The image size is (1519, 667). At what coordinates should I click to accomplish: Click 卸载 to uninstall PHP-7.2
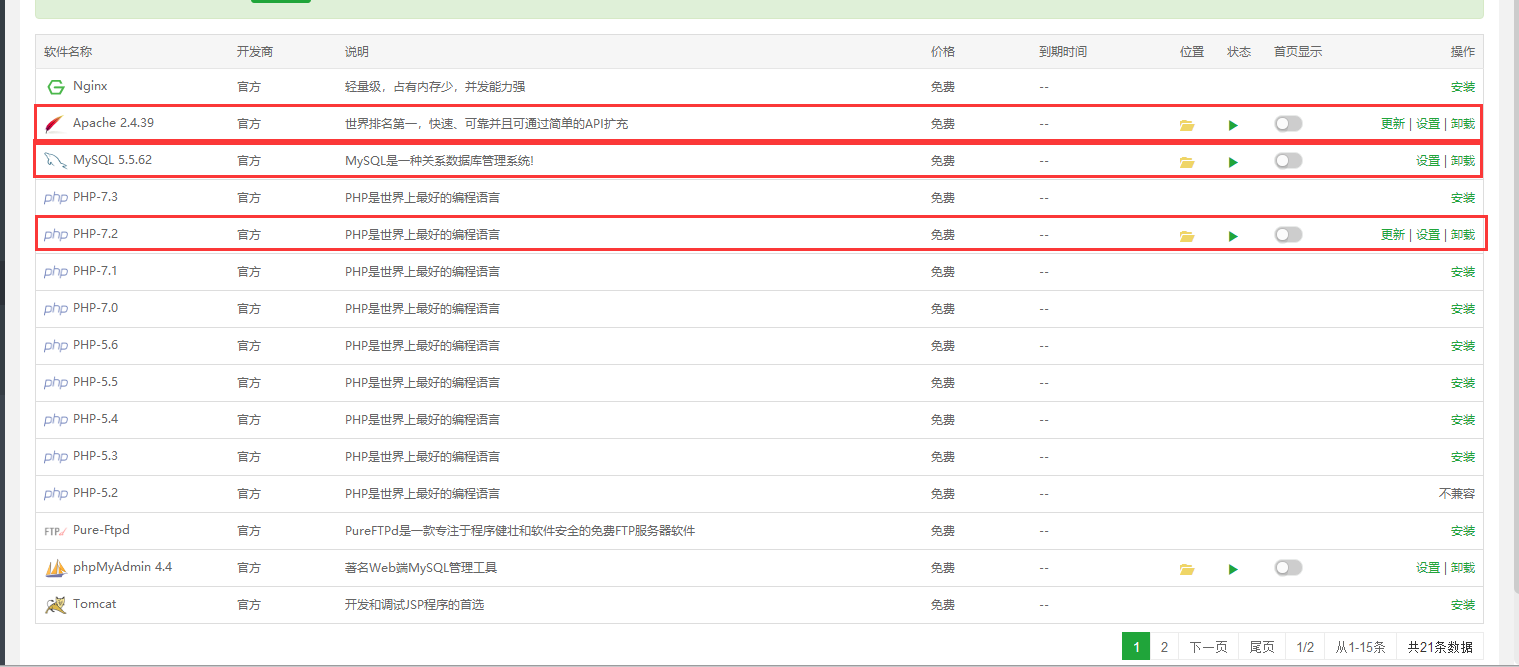click(x=1463, y=235)
